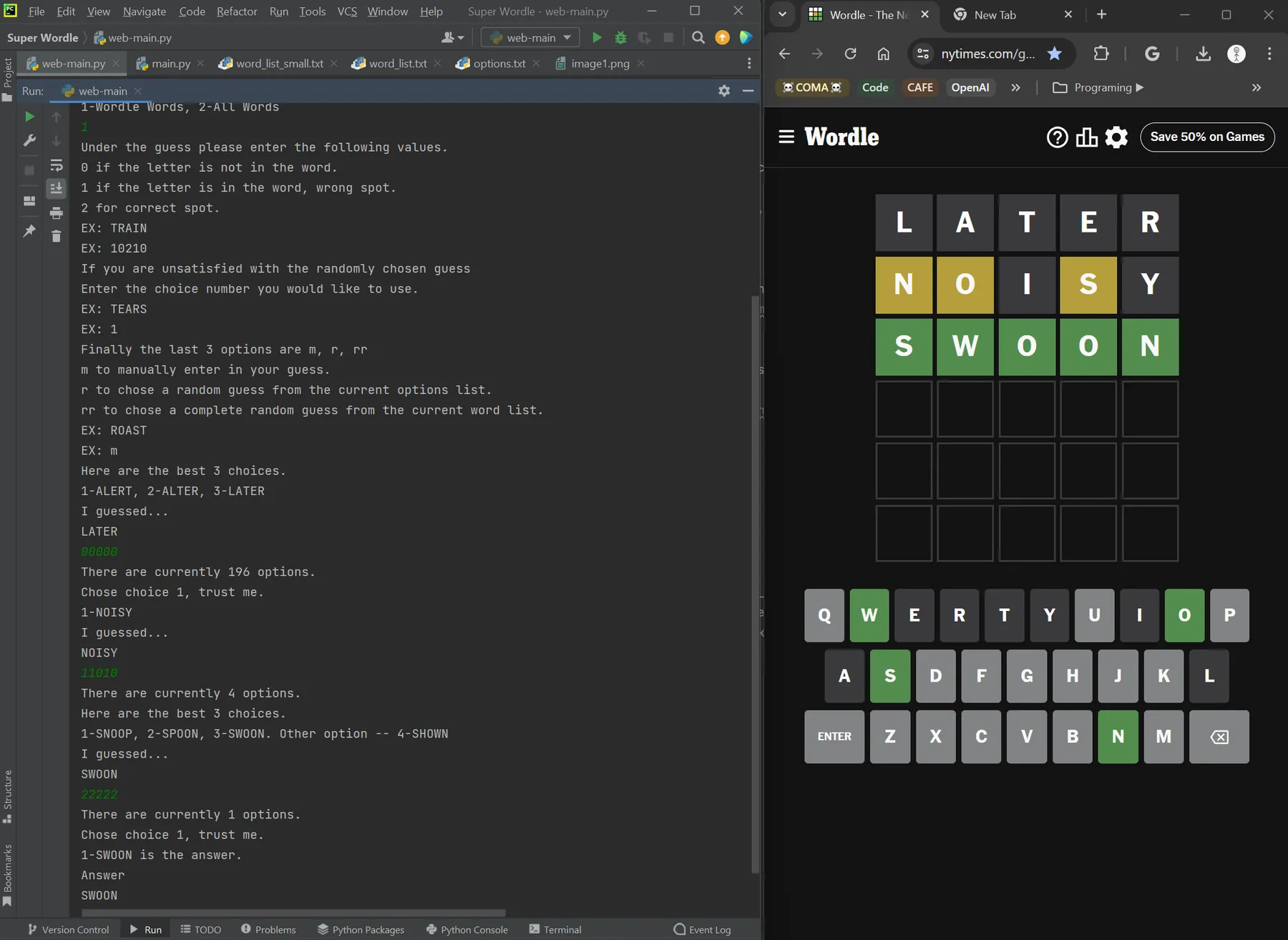Click the Run console horizontal scrollbar
This screenshot has height=940, width=1288.
click(293, 913)
